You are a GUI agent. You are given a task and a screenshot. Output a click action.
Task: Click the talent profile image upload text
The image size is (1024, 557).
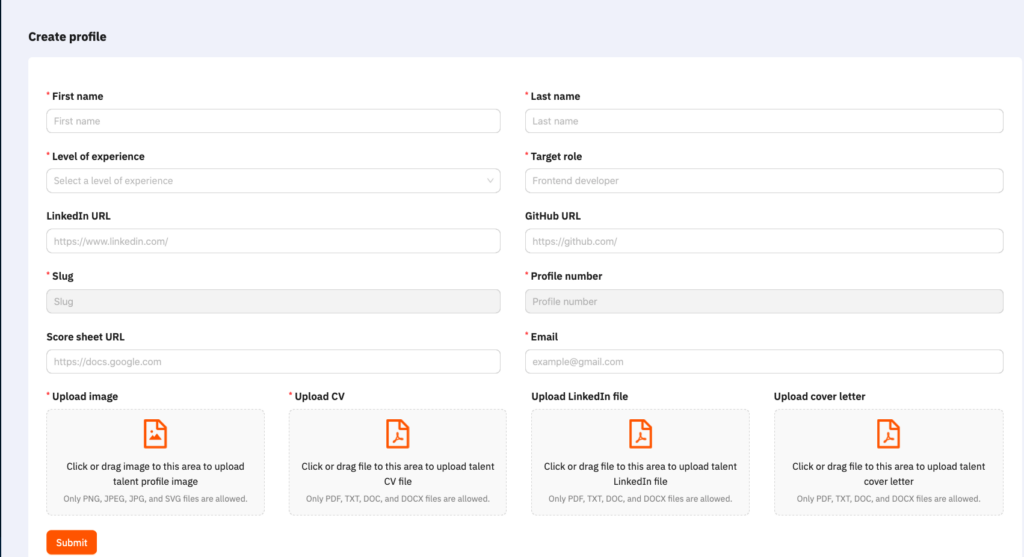coord(155,474)
